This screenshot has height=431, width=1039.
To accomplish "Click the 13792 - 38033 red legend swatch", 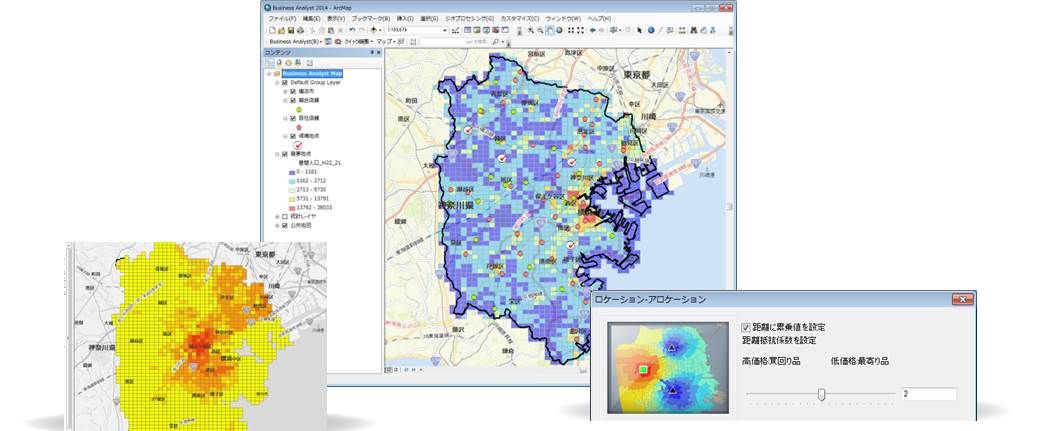I will [x=293, y=208].
